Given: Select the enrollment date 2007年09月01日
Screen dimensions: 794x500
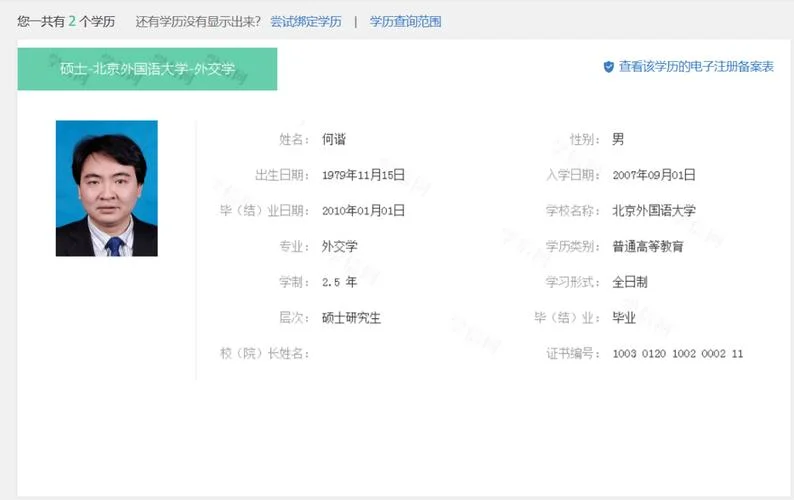Looking at the screenshot, I should coord(654,175).
